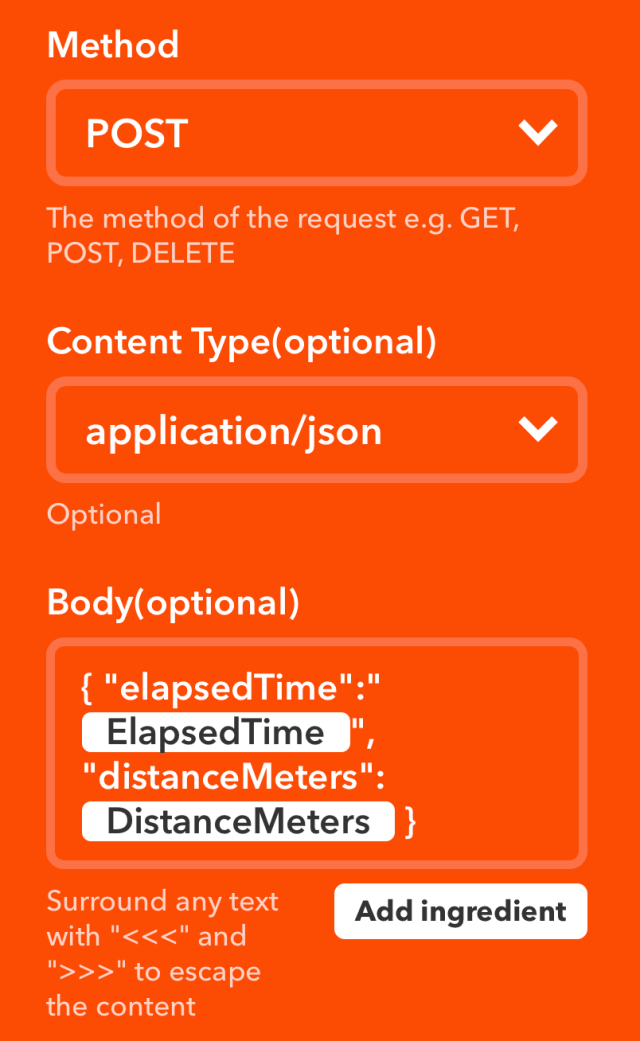The image size is (640, 1041).
Task: Select the ElapsedTime ingredient pill
Action: pyautogui.click(x=216, y=732)
